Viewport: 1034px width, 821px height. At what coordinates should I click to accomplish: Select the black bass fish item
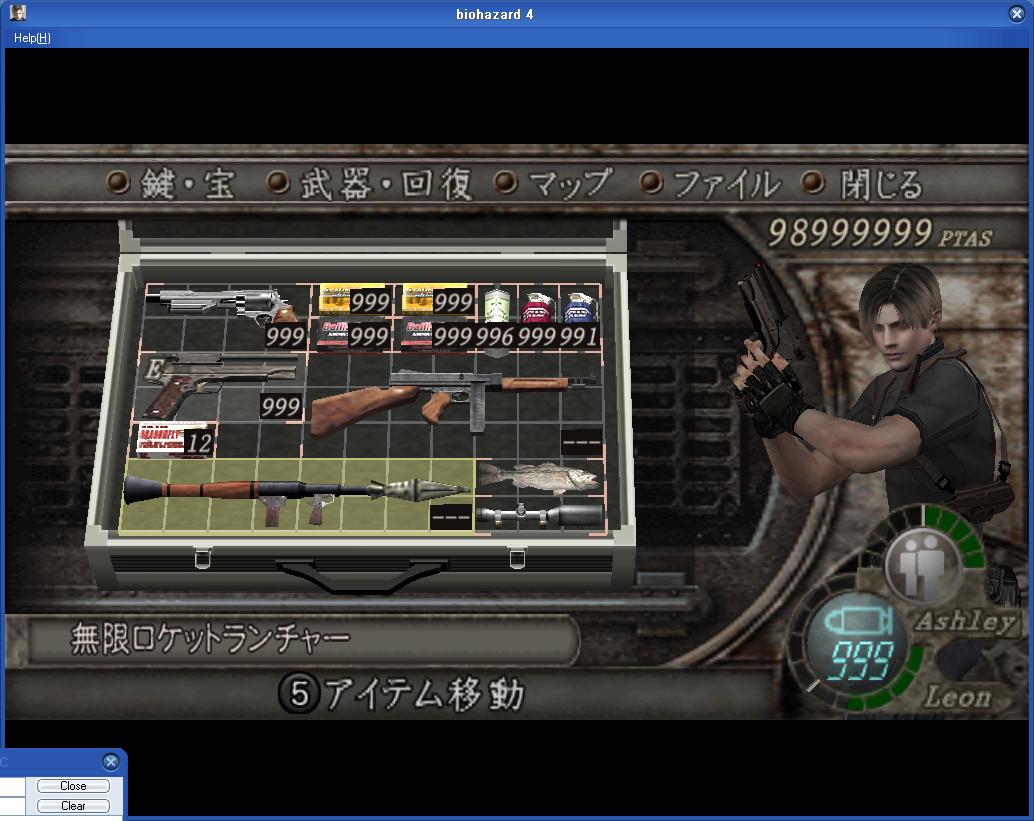(535, 477)
